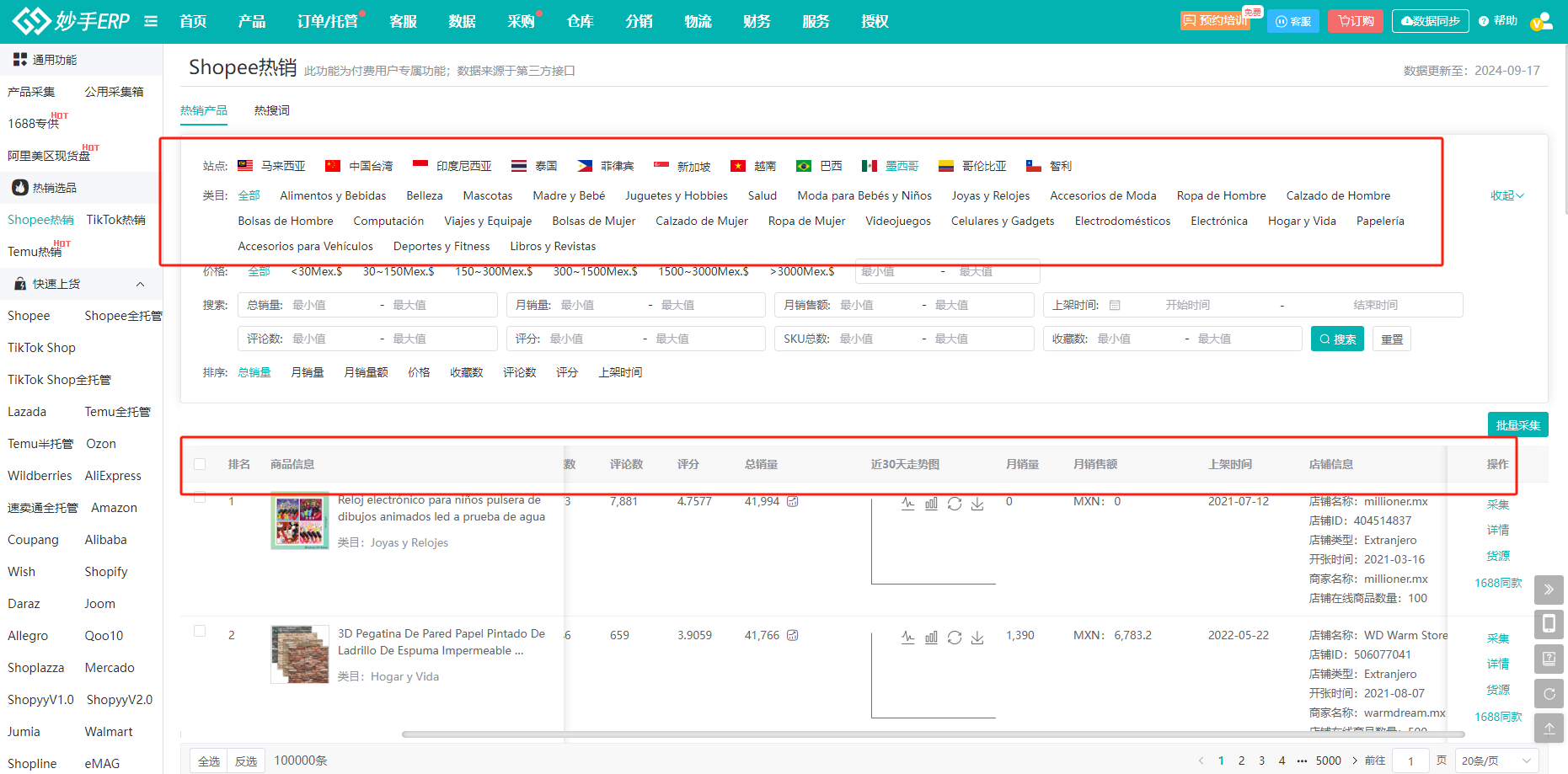Collapse the filter panel with 收起
The image size is (1568, 774).
[x=1506, y=195]
